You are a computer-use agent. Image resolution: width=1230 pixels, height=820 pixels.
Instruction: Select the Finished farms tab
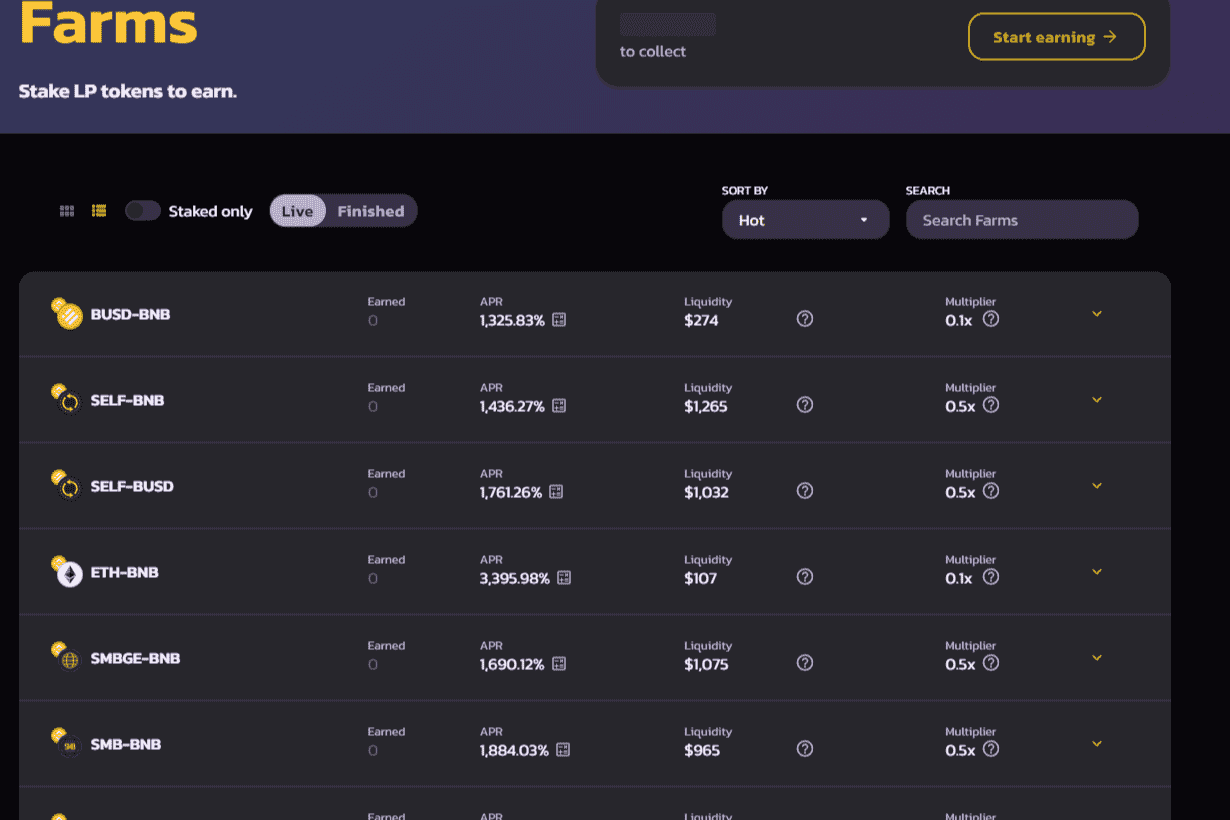click(371, 211)
